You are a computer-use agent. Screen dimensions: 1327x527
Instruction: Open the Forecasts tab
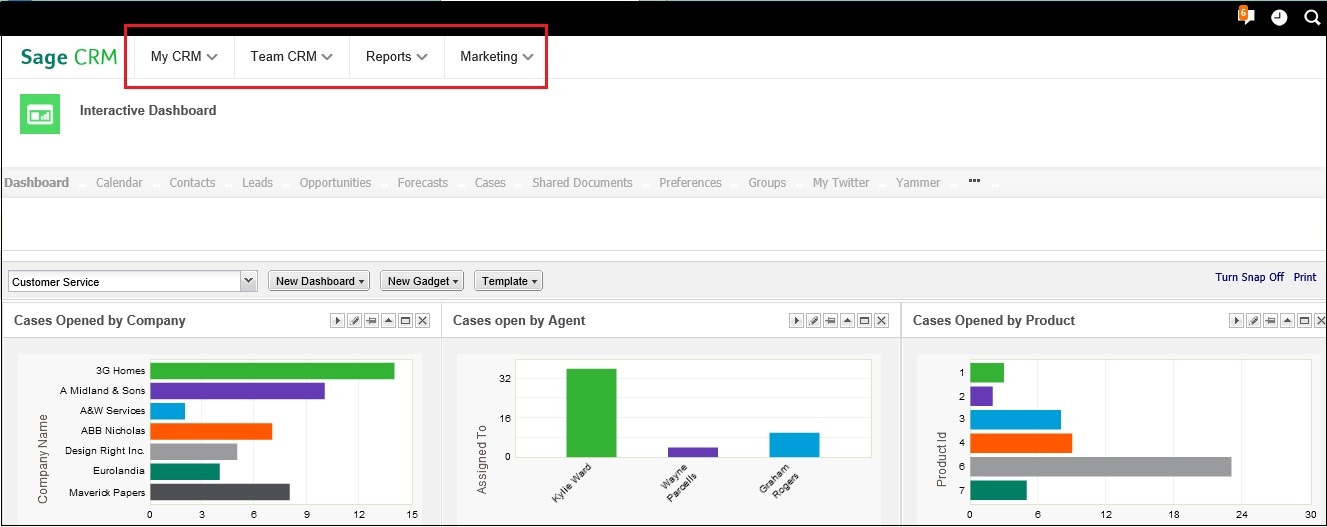click(423, 183)
